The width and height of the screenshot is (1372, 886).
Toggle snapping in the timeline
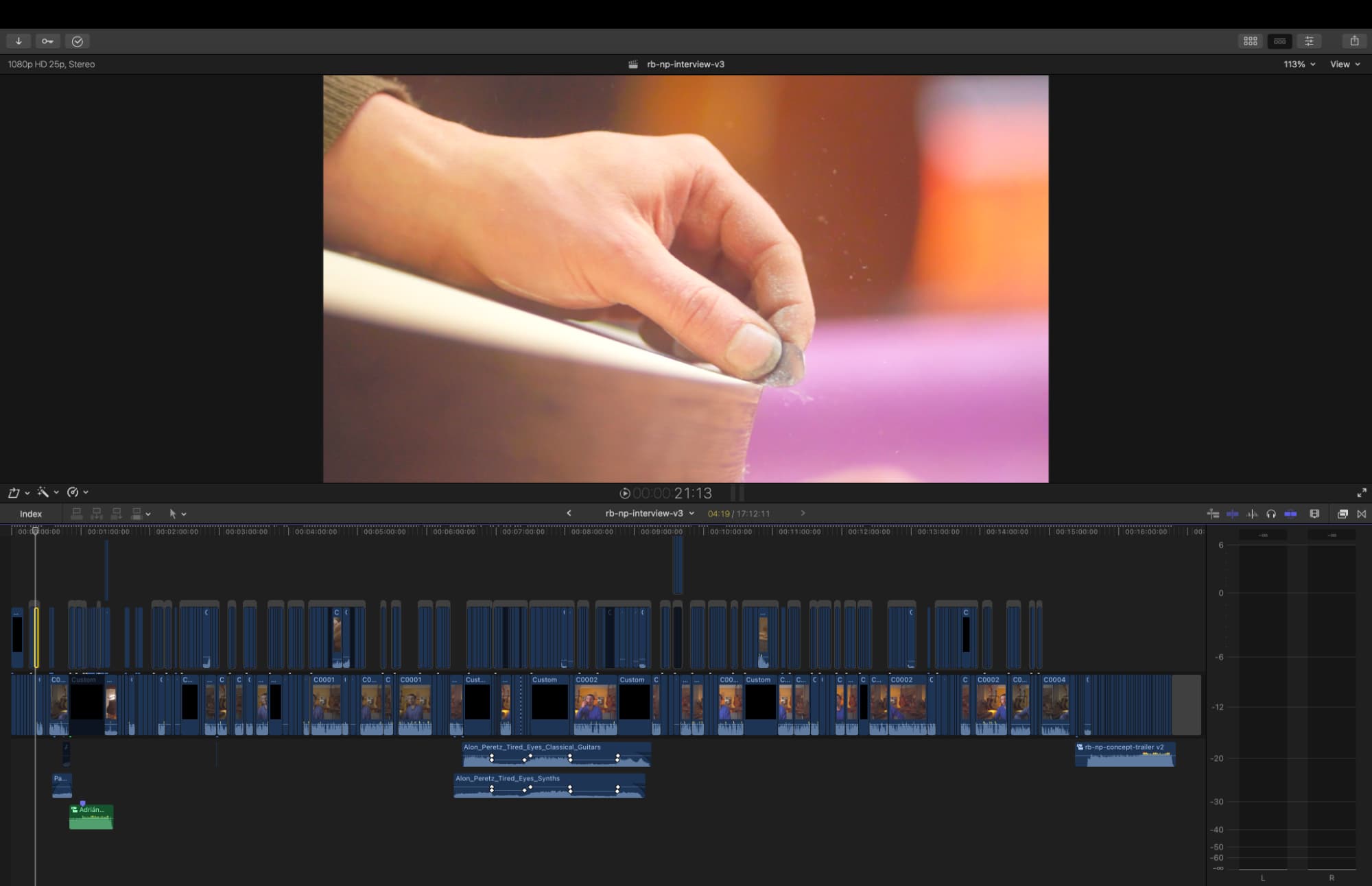click(x=1290, y=514)
